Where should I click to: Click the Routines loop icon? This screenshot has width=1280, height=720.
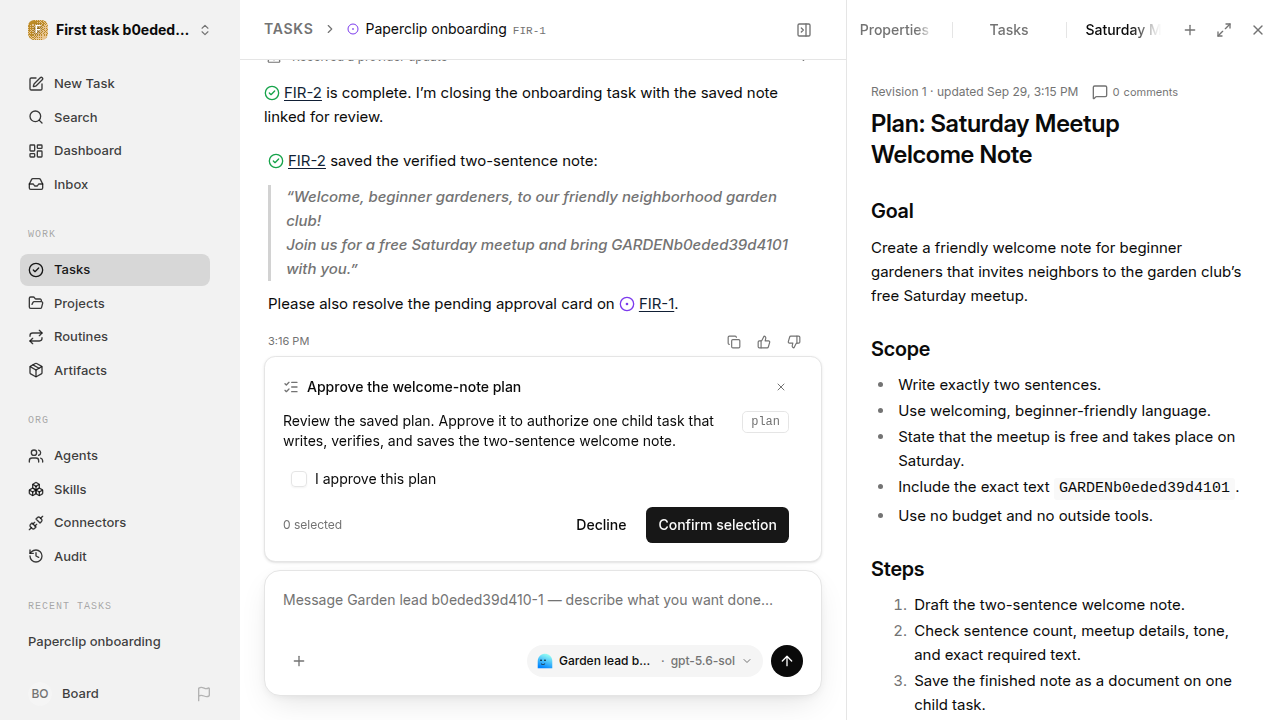click(36, 337)
